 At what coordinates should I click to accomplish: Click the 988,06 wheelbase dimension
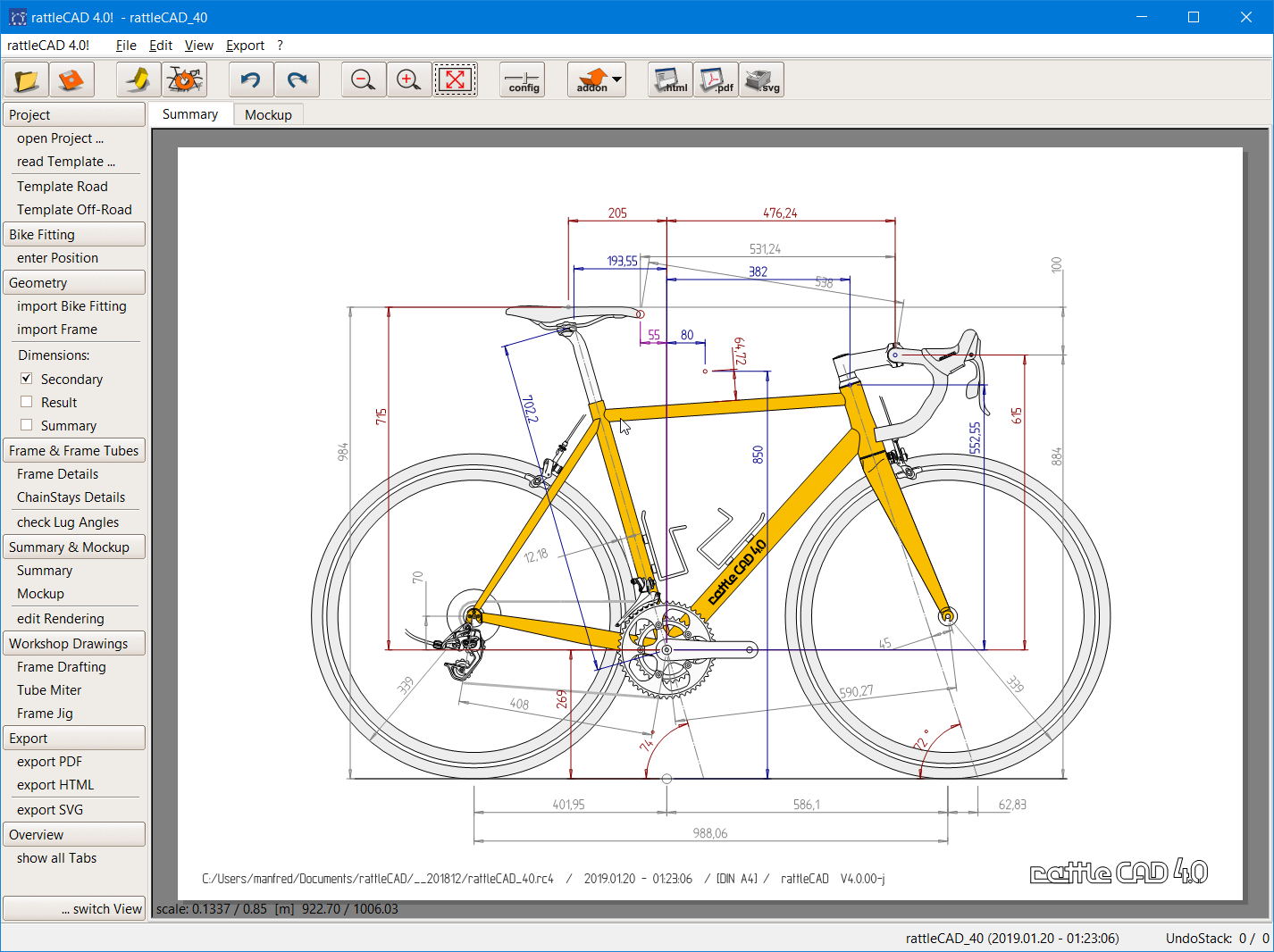point(710,833)
